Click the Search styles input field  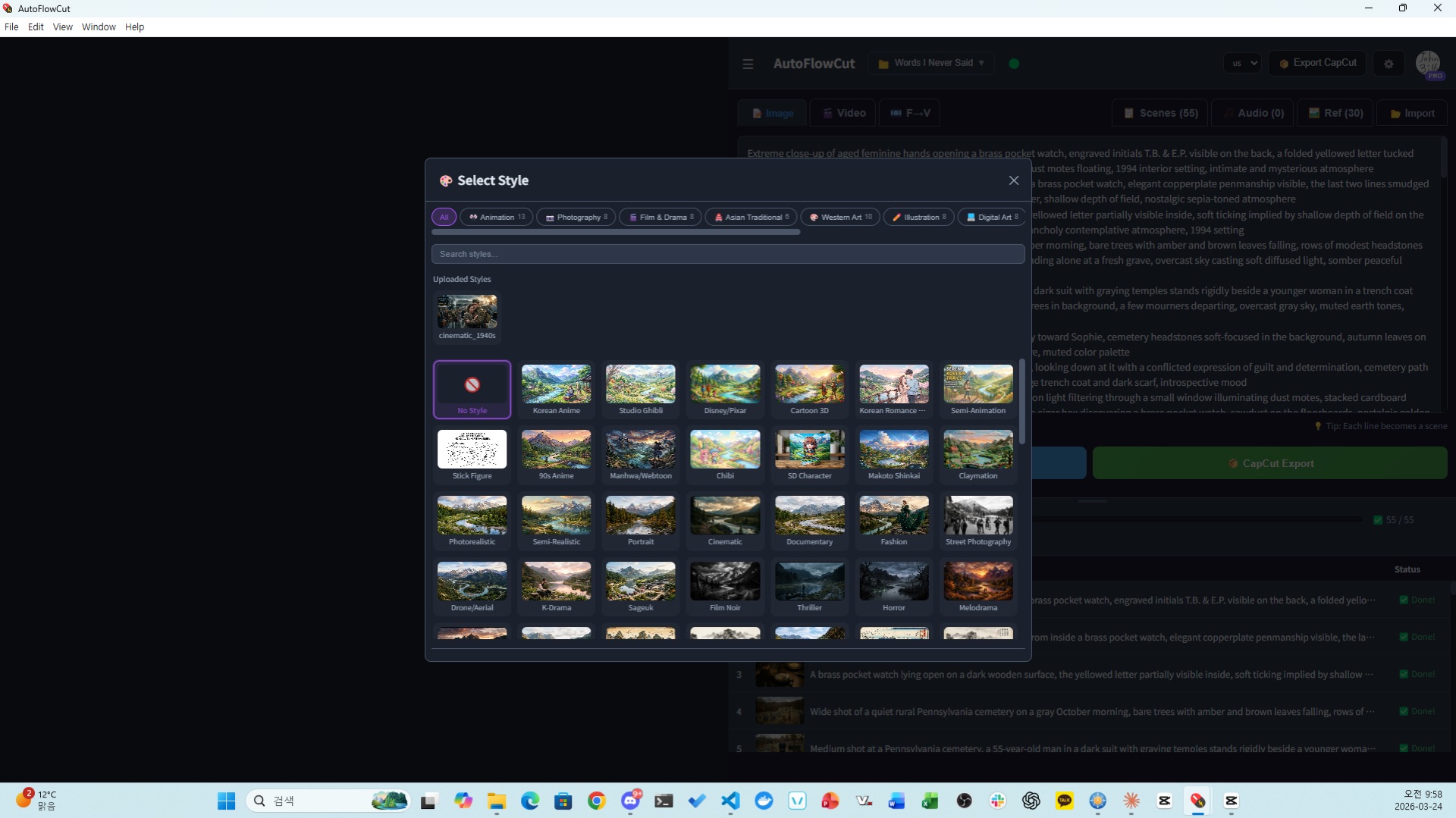pos(728,254)
